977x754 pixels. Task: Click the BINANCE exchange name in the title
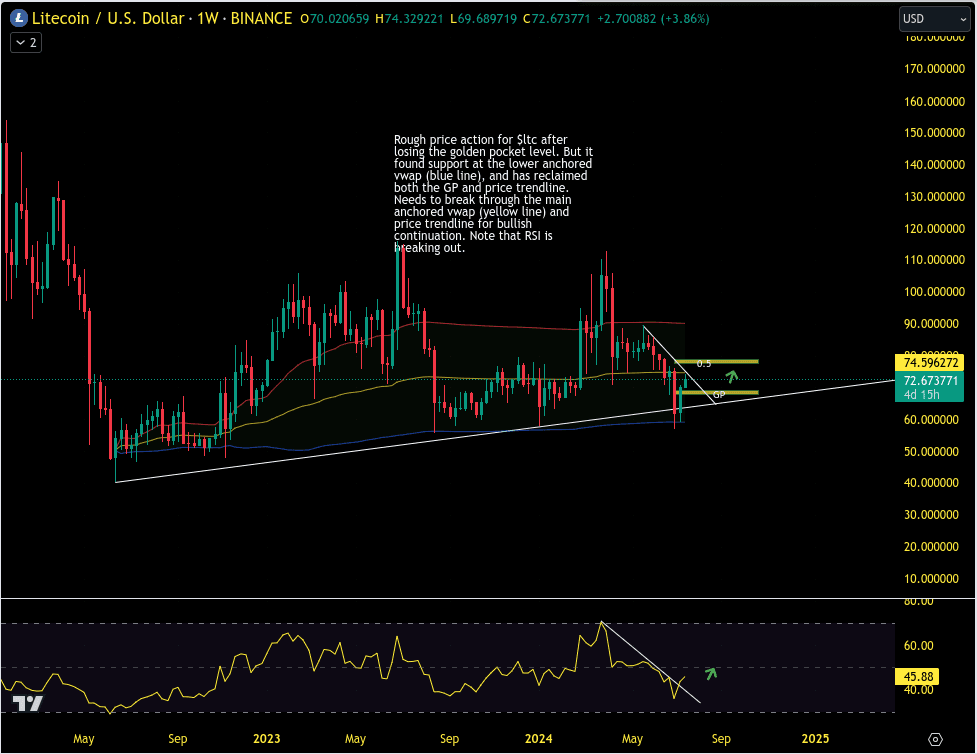(261, 19)
